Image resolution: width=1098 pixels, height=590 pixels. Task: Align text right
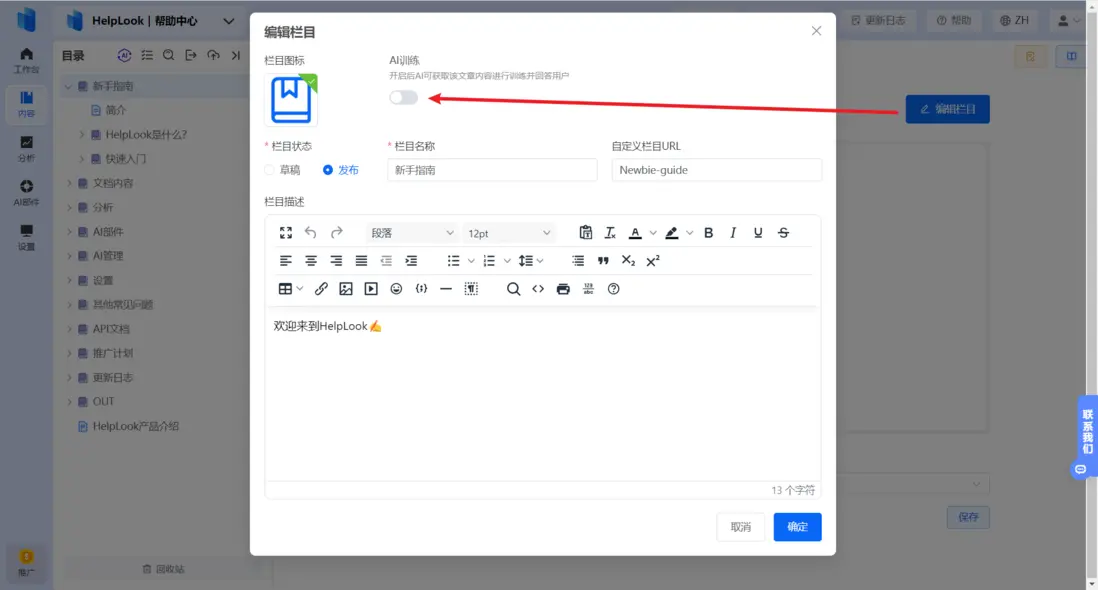click(x=336, y=261)
